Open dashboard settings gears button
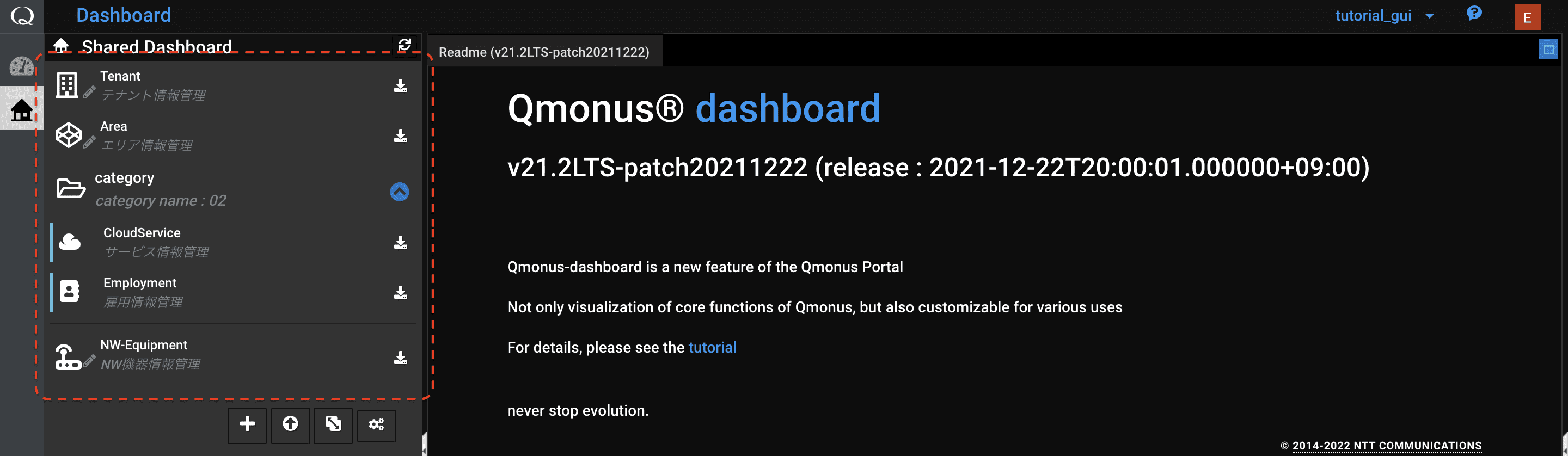Image resolution: width=1568 pixels, height=456 pixels. click(x=376, y=425)
